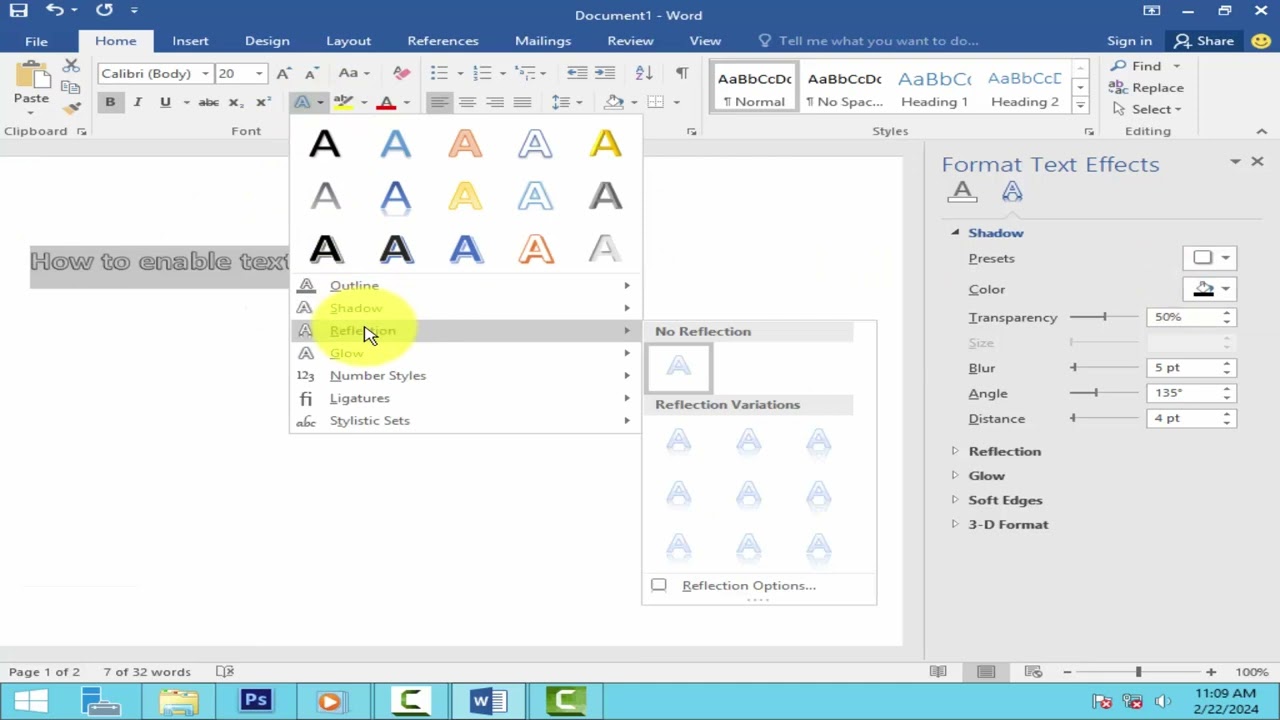Increase the paragraph indent

[x=604, y=73]
